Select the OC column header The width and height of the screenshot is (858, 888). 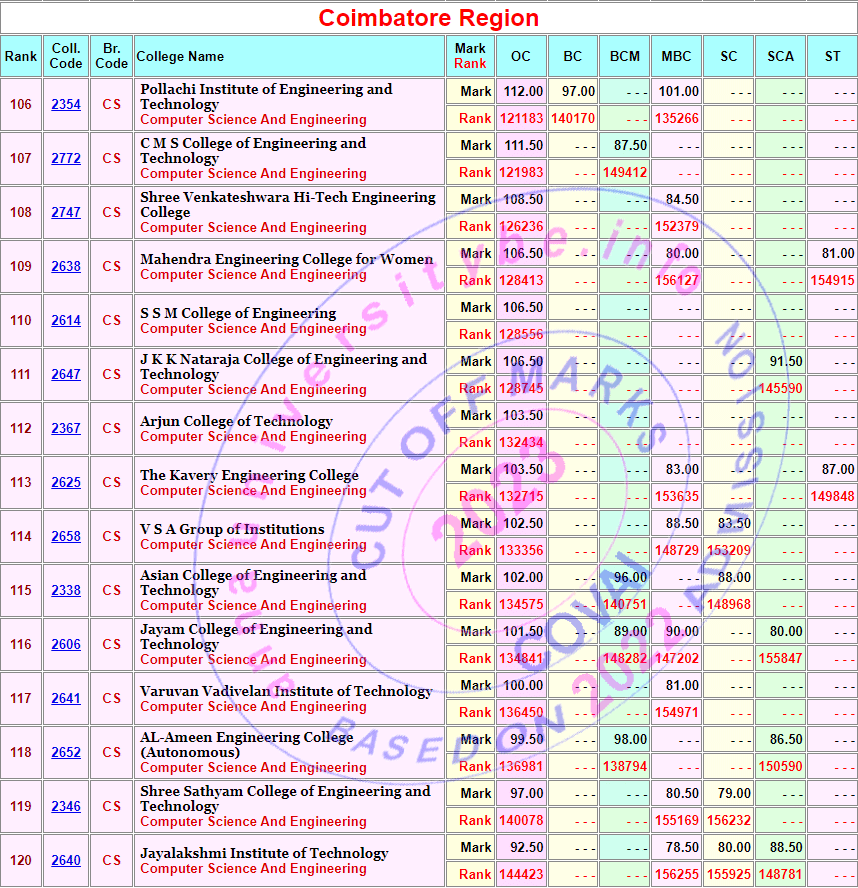click(521, 56)
